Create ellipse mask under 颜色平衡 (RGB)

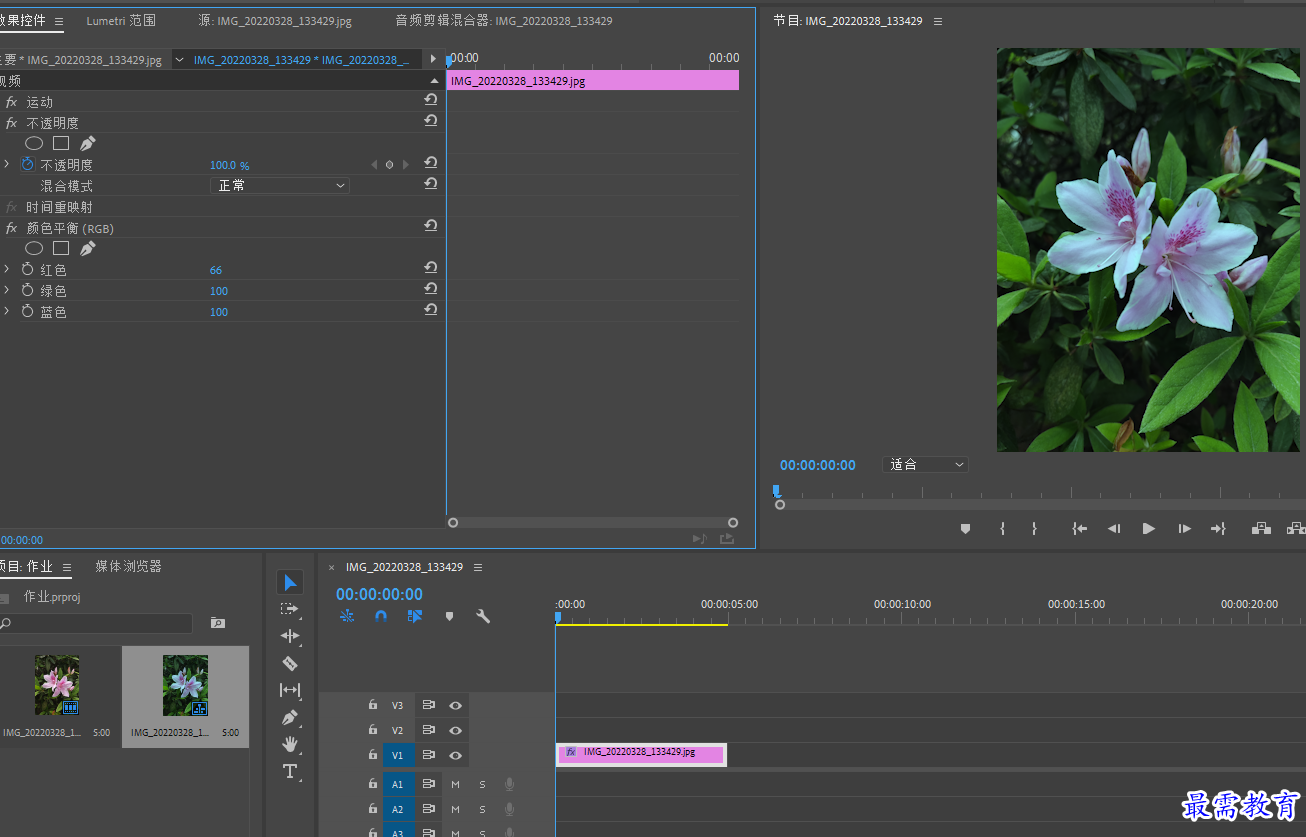tap(34, 249)
